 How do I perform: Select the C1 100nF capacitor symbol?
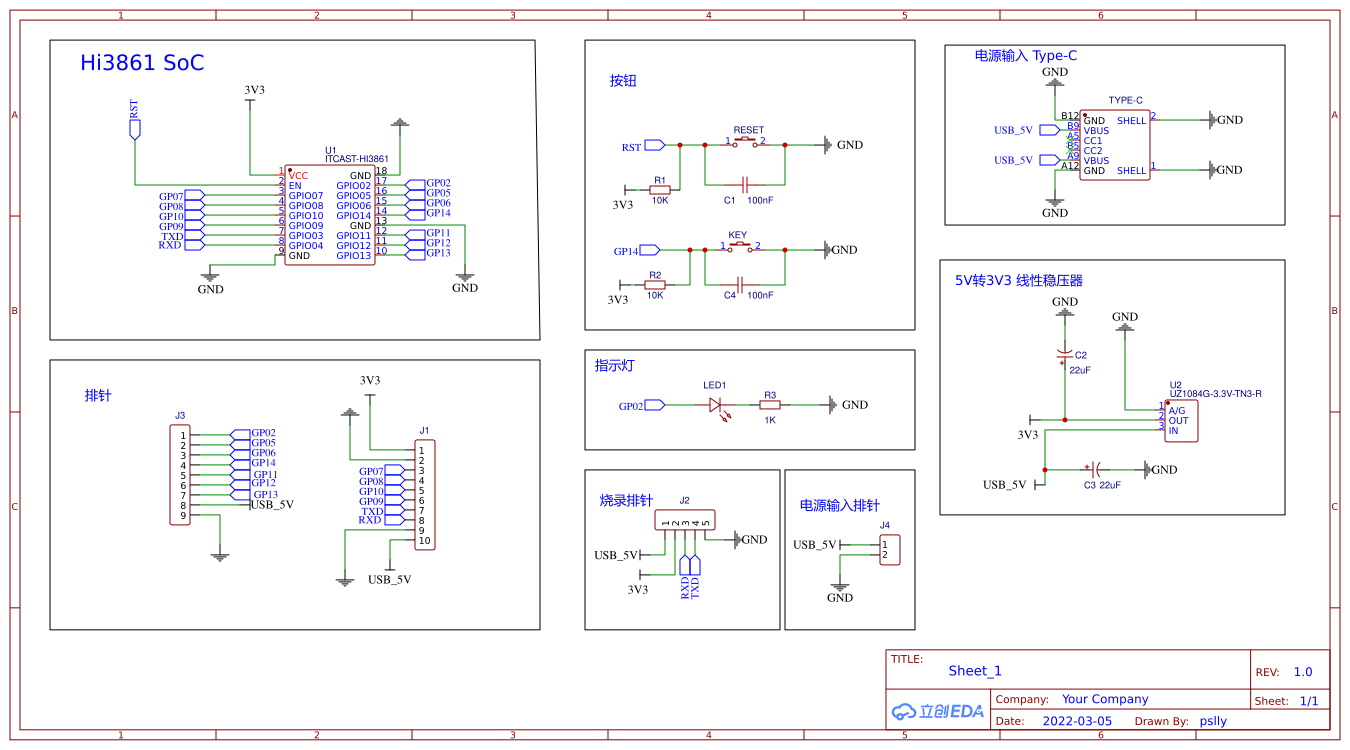coord(744,185)
